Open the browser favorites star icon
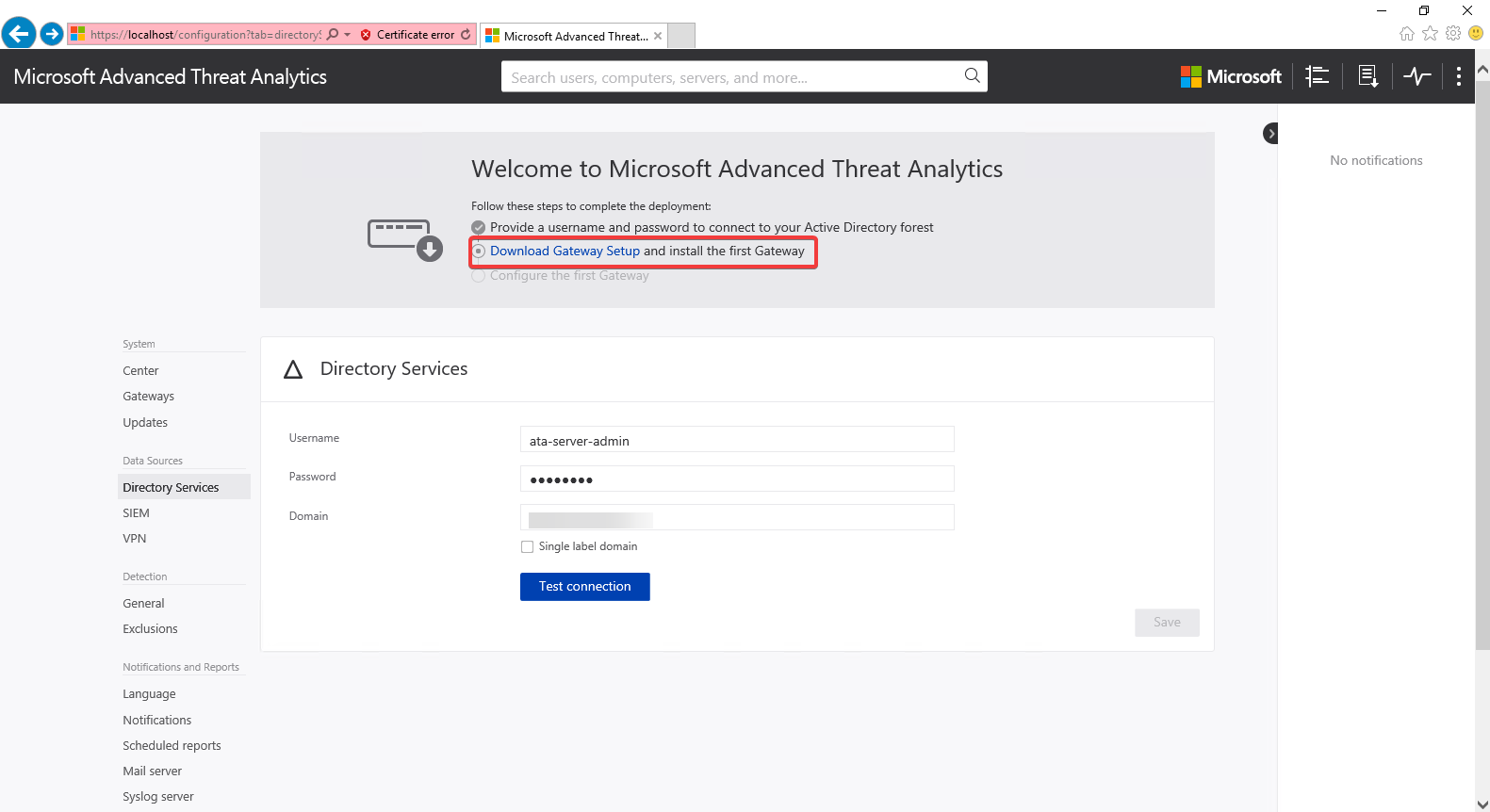1490x812 pixels. pyautogui.click(x=1430, y=34)
